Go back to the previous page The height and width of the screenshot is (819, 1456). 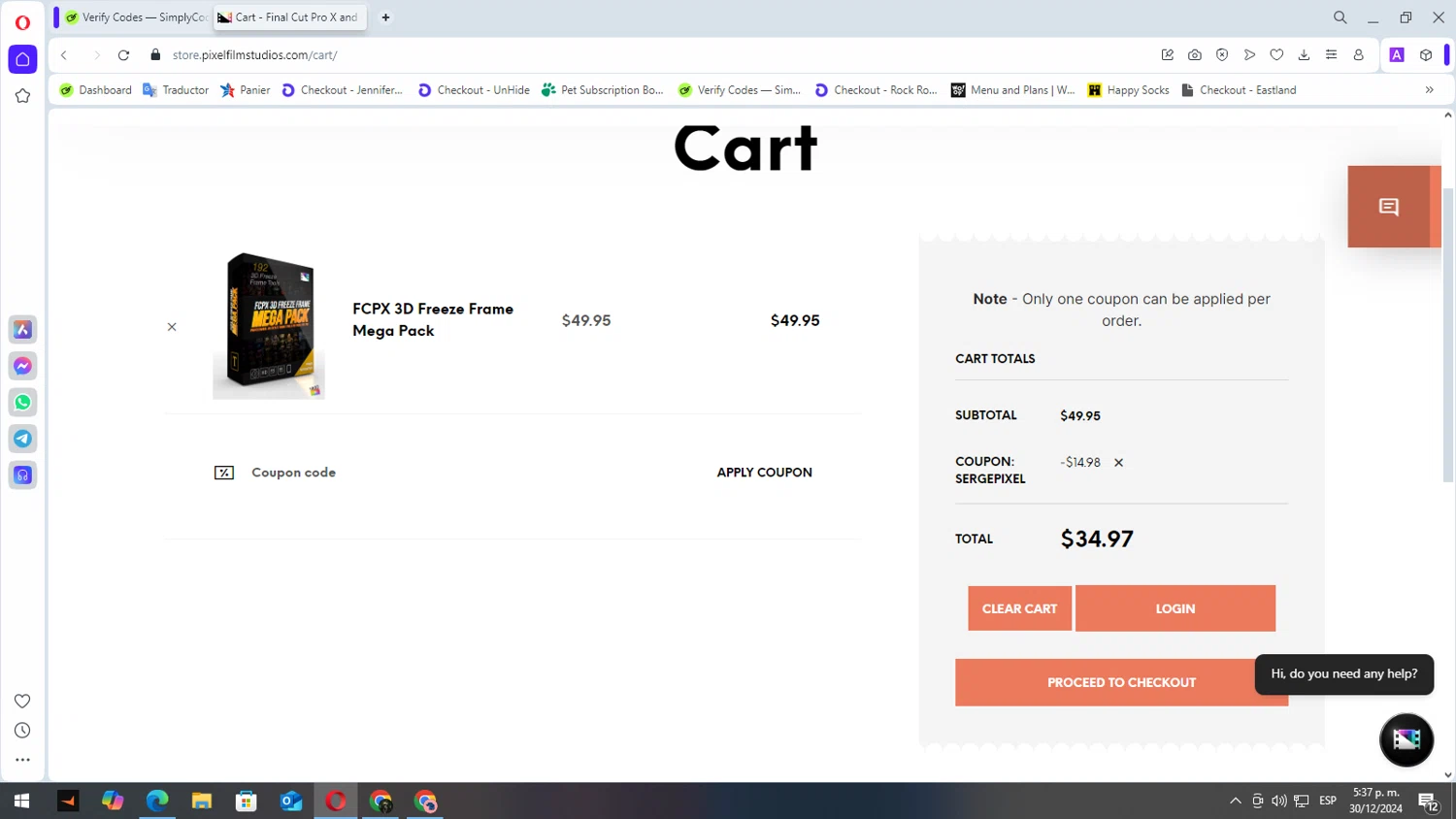coord(64,55)
